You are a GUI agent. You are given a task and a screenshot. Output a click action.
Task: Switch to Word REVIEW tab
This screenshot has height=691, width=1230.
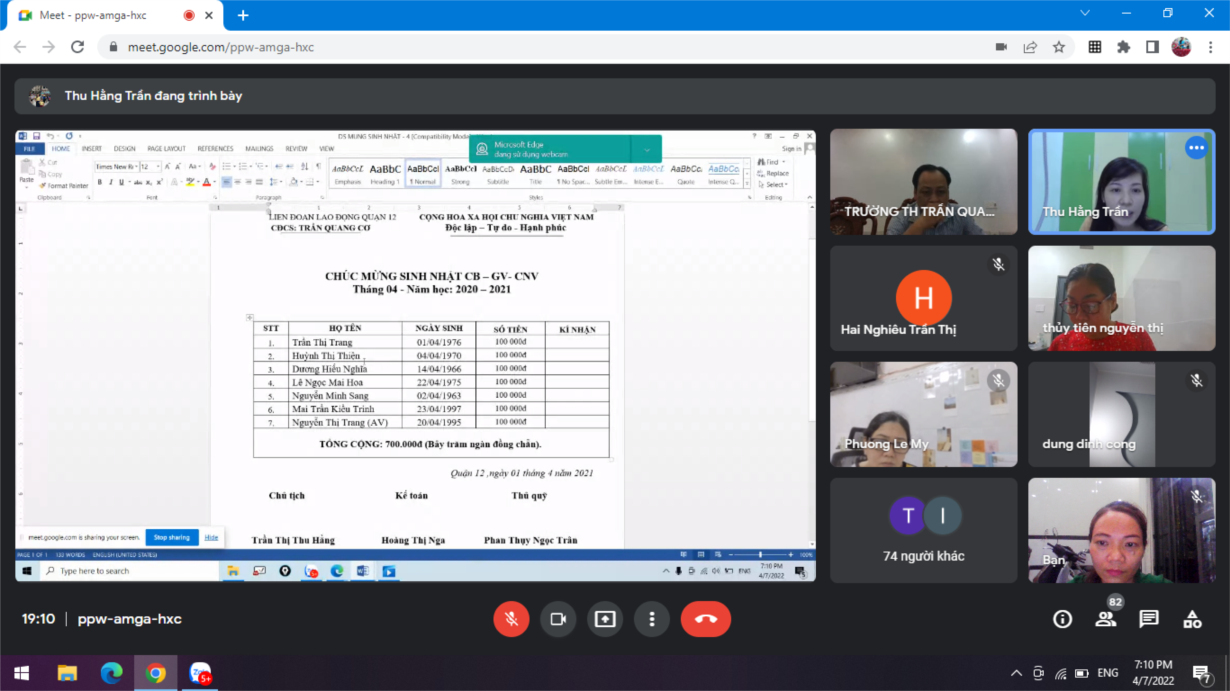(296, 149)
